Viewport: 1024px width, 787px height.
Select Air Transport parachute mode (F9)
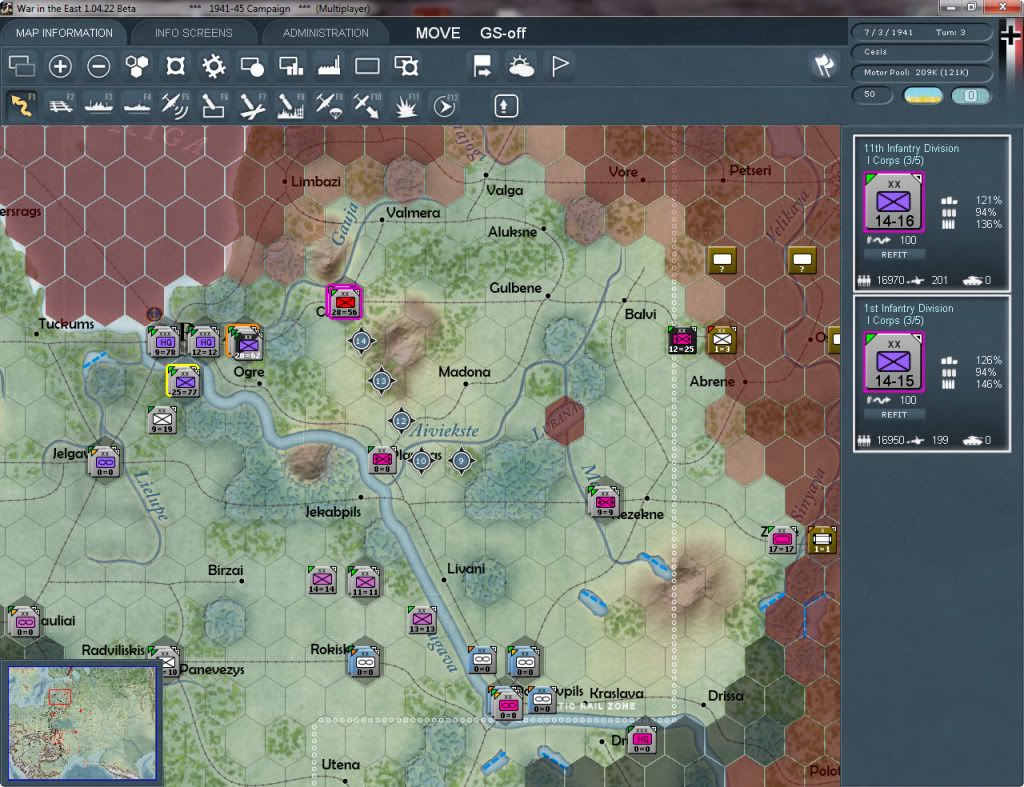click(x=328, y=105)
